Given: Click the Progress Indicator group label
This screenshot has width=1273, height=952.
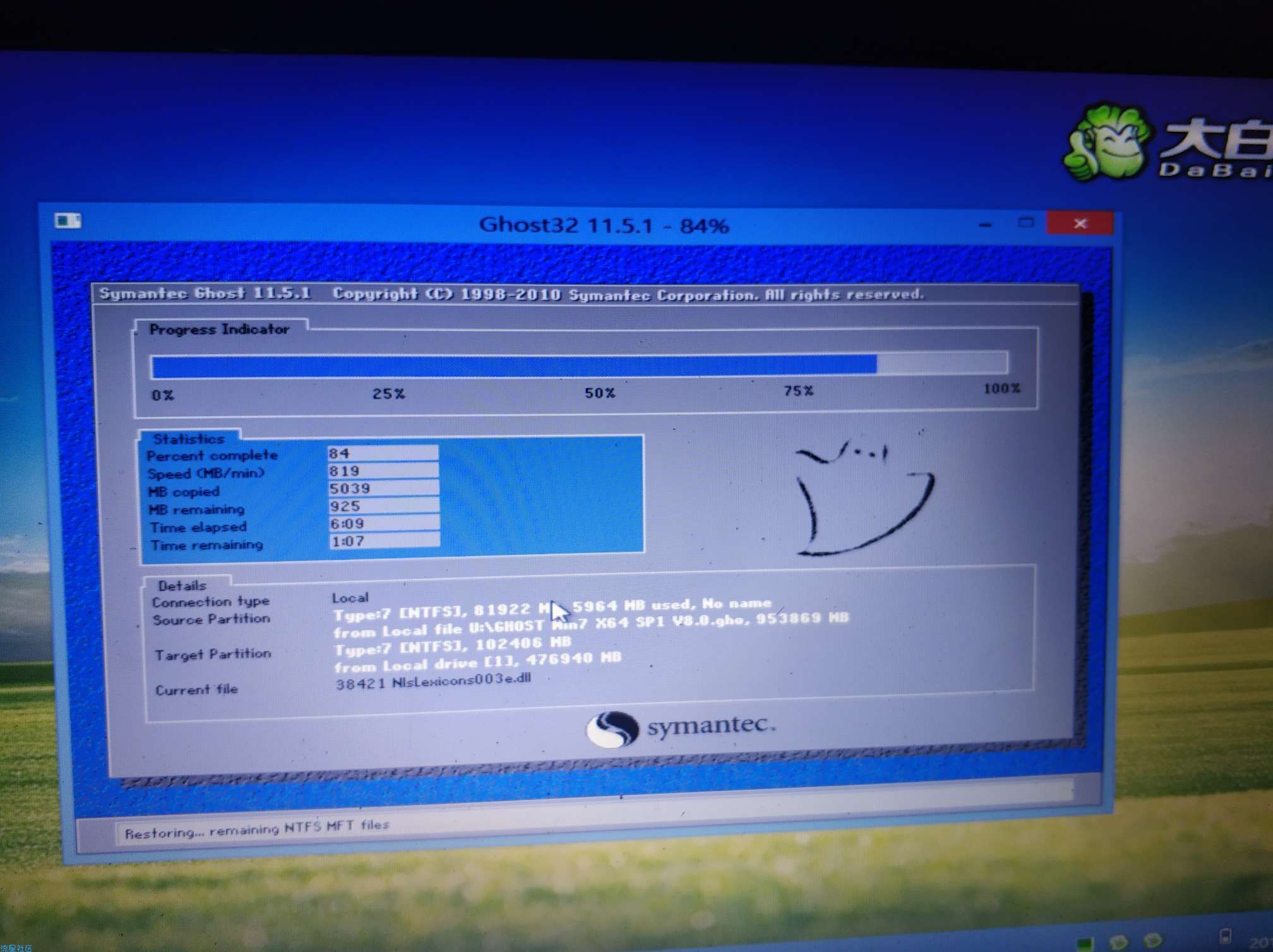Looking at the screenshot, I should coord(219,329).
